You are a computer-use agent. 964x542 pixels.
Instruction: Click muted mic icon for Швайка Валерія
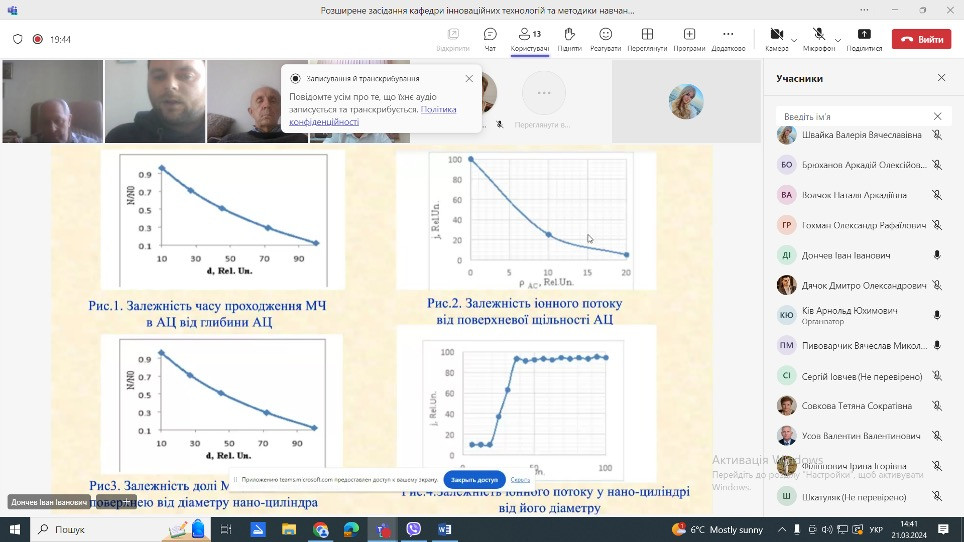pyautogui.click(x=937, y=135)
